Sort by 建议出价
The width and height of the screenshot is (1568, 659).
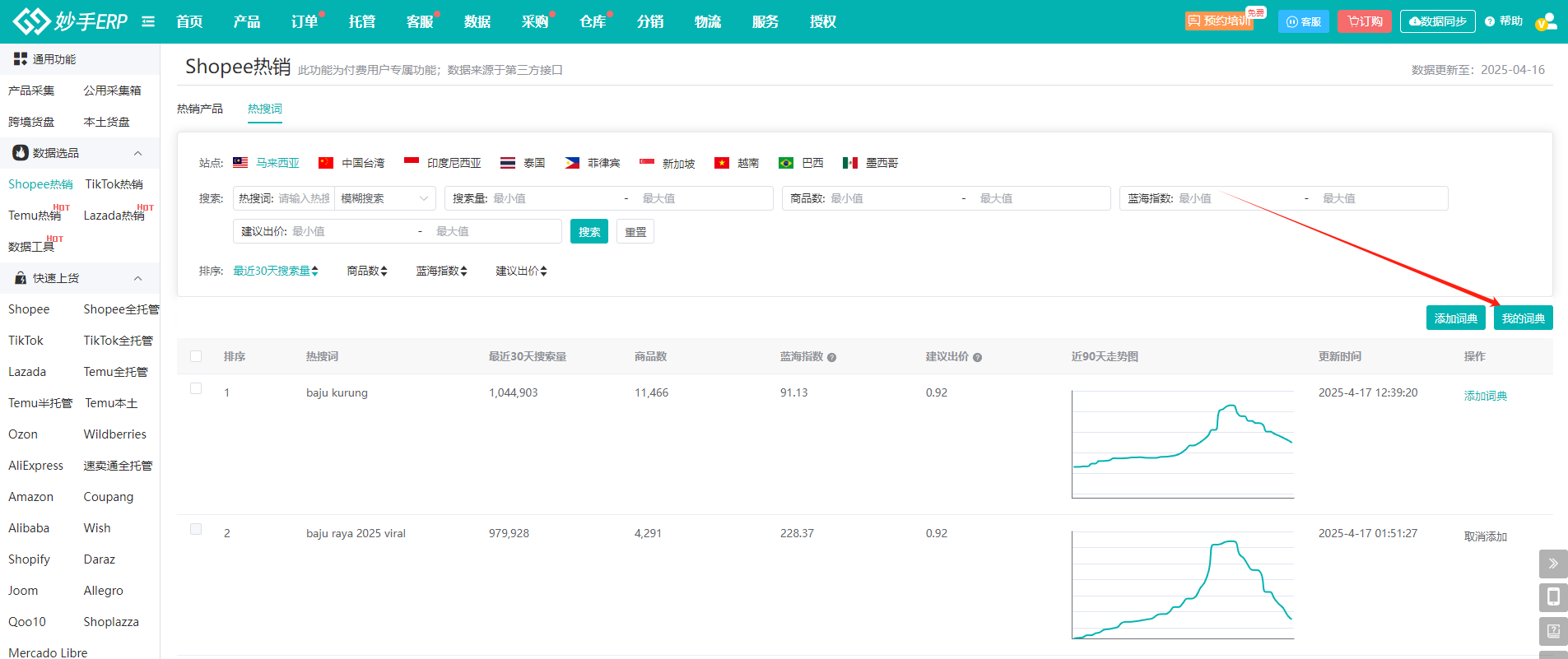[522, 271]
